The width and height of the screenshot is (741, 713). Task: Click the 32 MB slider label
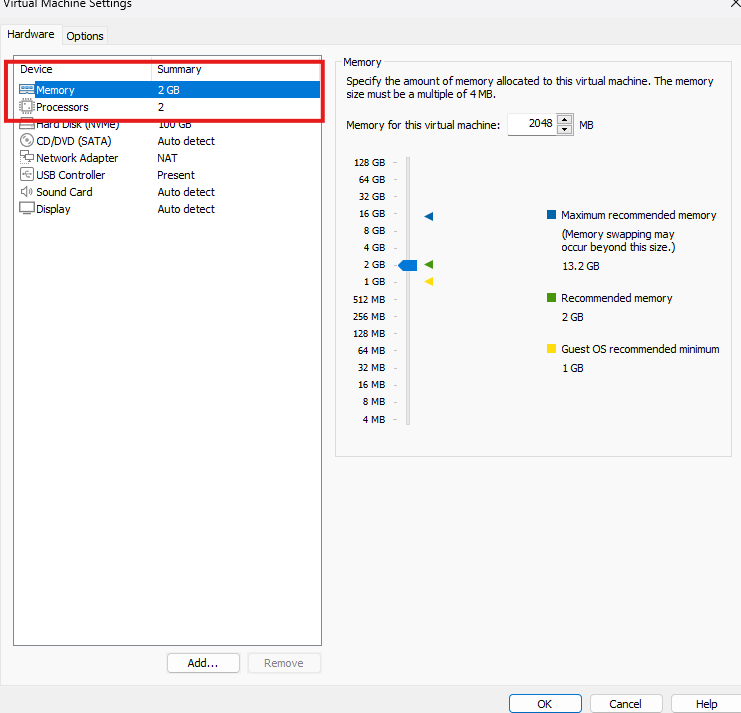point(371,368)
